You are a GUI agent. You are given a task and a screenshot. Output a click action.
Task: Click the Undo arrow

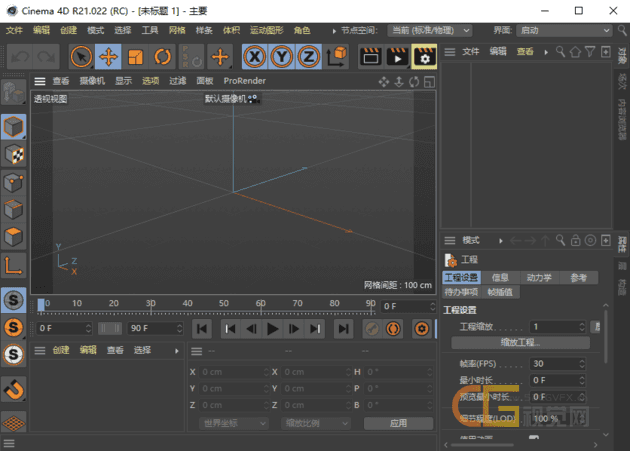point(20,57)
